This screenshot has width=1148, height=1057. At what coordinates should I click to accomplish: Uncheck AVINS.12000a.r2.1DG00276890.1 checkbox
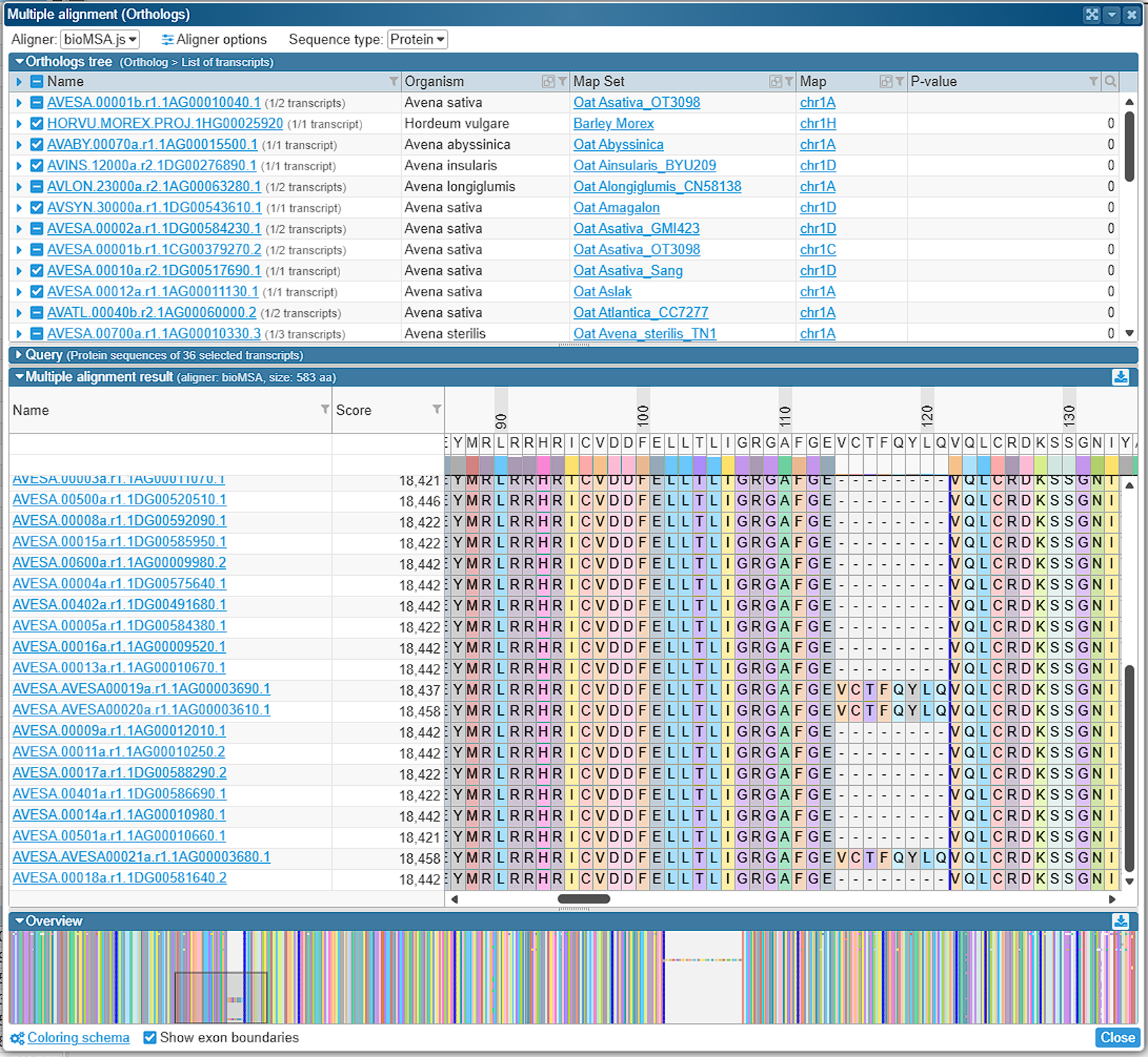point(37,166)
